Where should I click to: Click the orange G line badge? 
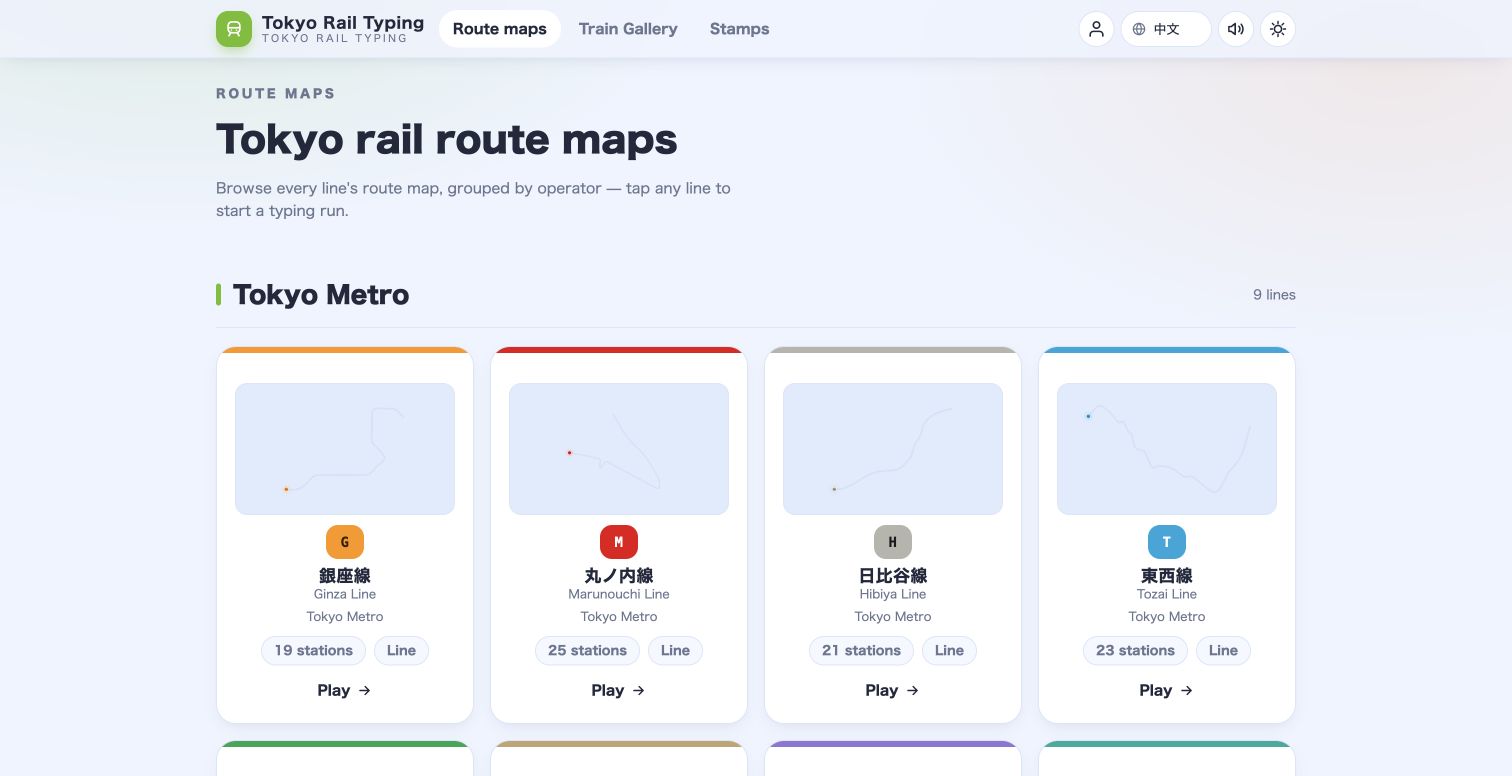pos(345,542)
